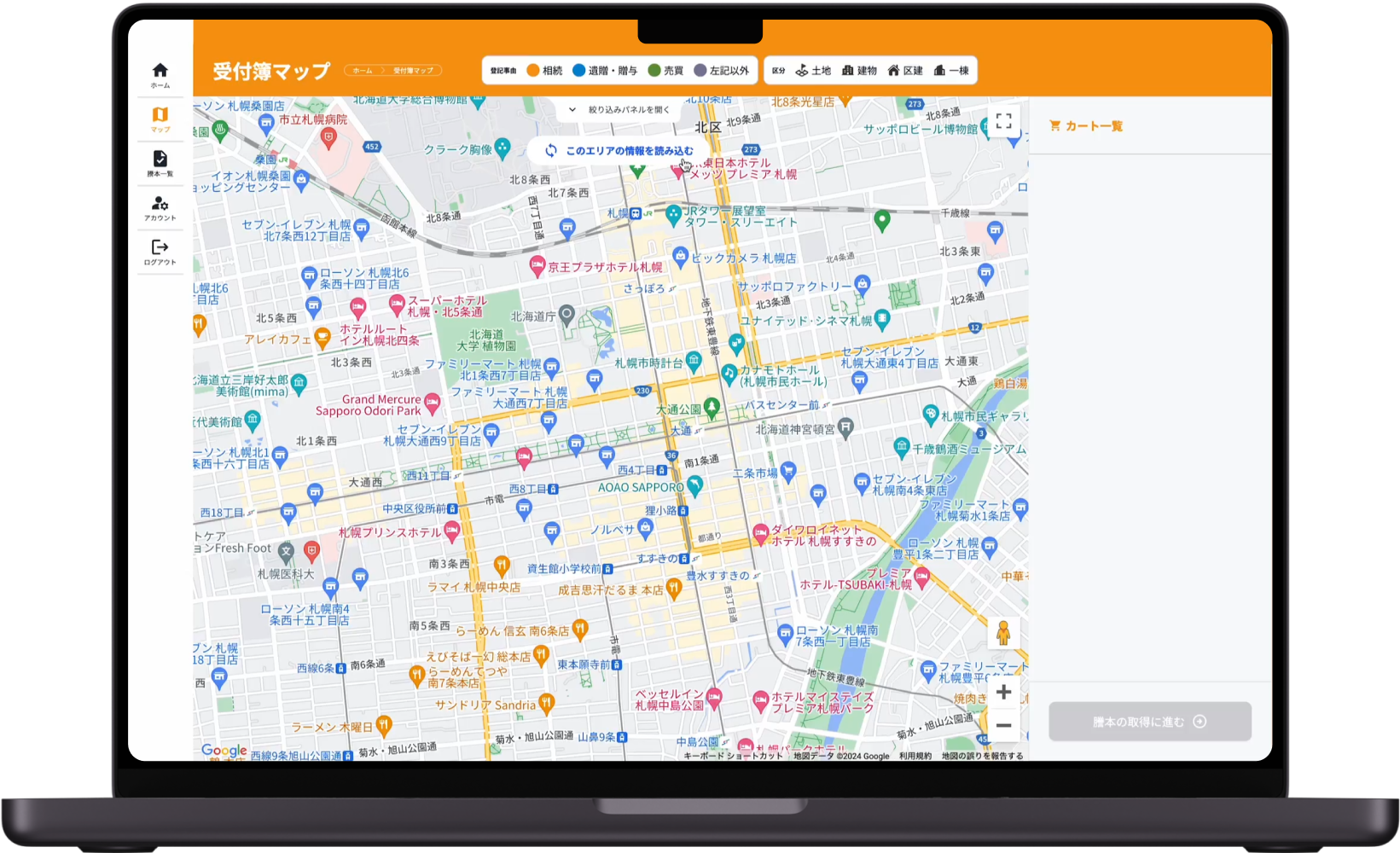Open the 謄本一覧 document list icon

(160, 160)
